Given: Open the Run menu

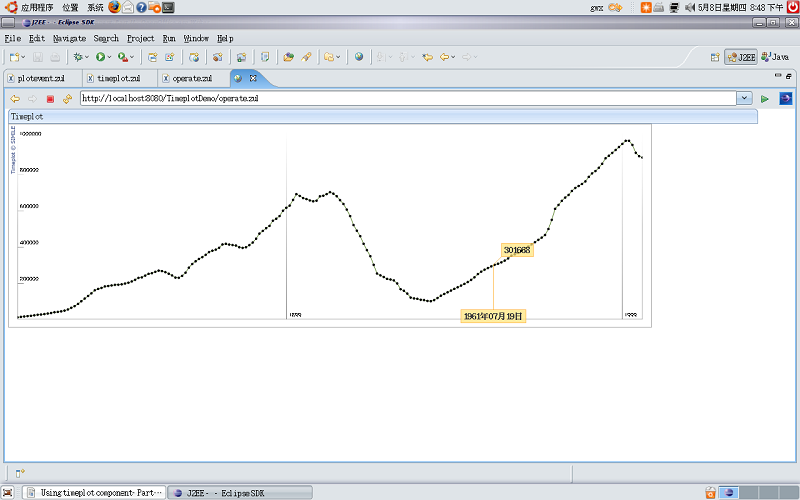Looking at the screenshot, I should 169,38.
